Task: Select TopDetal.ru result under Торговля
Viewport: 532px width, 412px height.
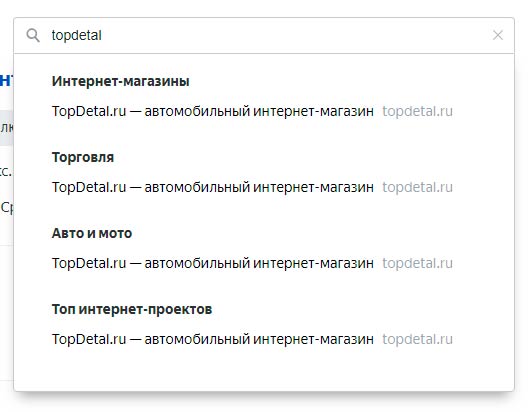Action: coord(213,187)
